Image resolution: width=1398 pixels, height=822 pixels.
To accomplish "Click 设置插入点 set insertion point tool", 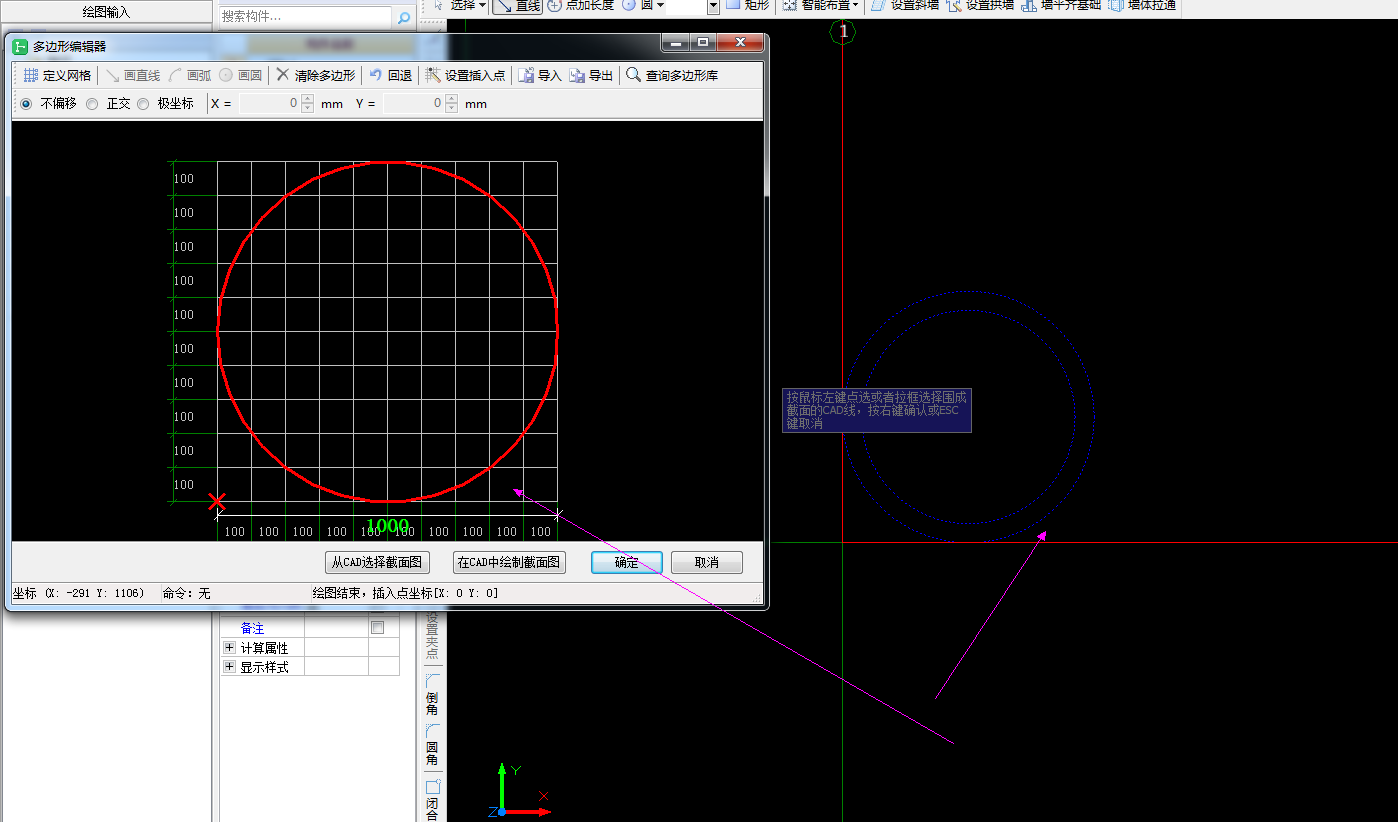I will (x=465, y=75).
